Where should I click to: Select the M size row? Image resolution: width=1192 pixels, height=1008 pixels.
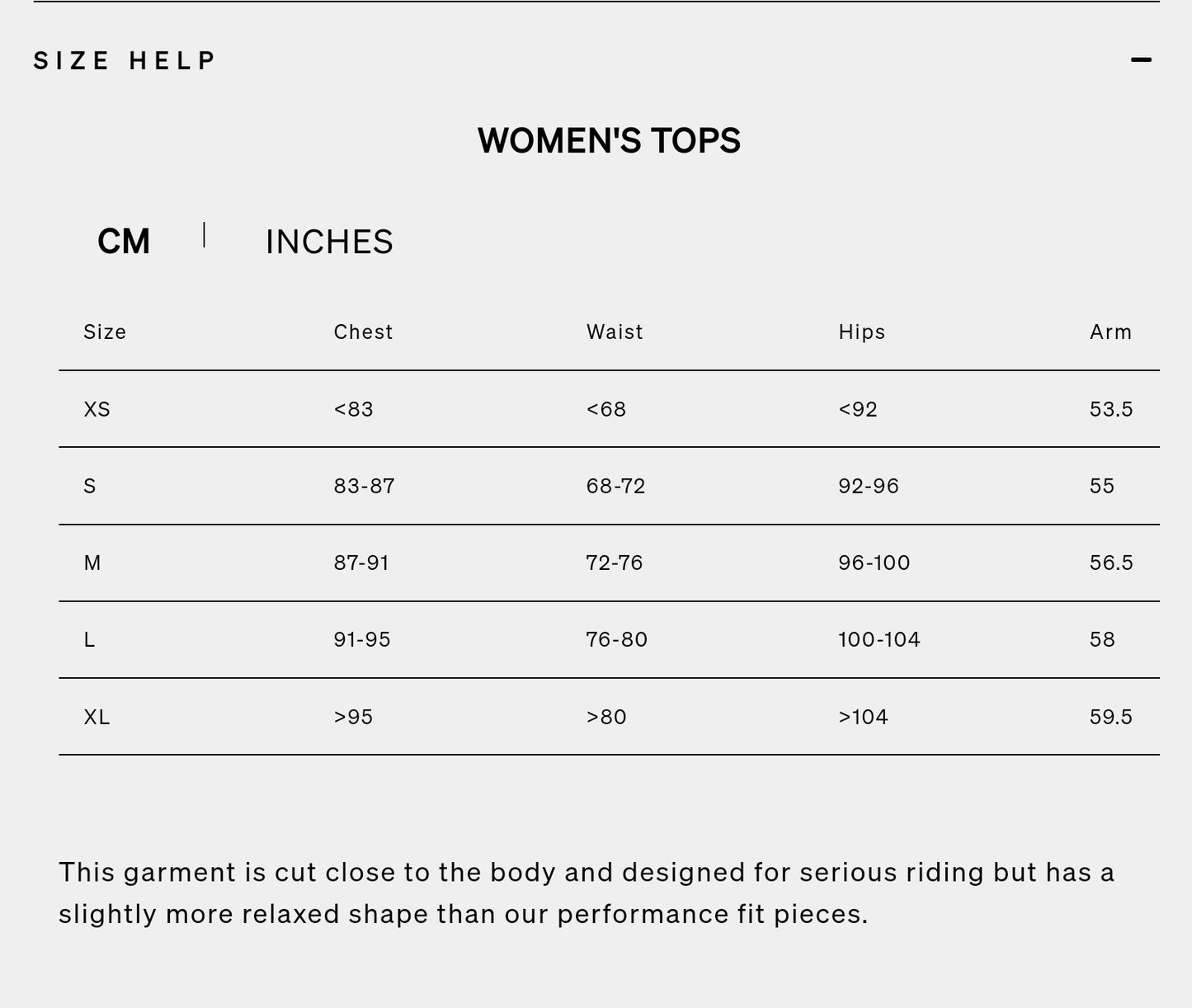92,563
